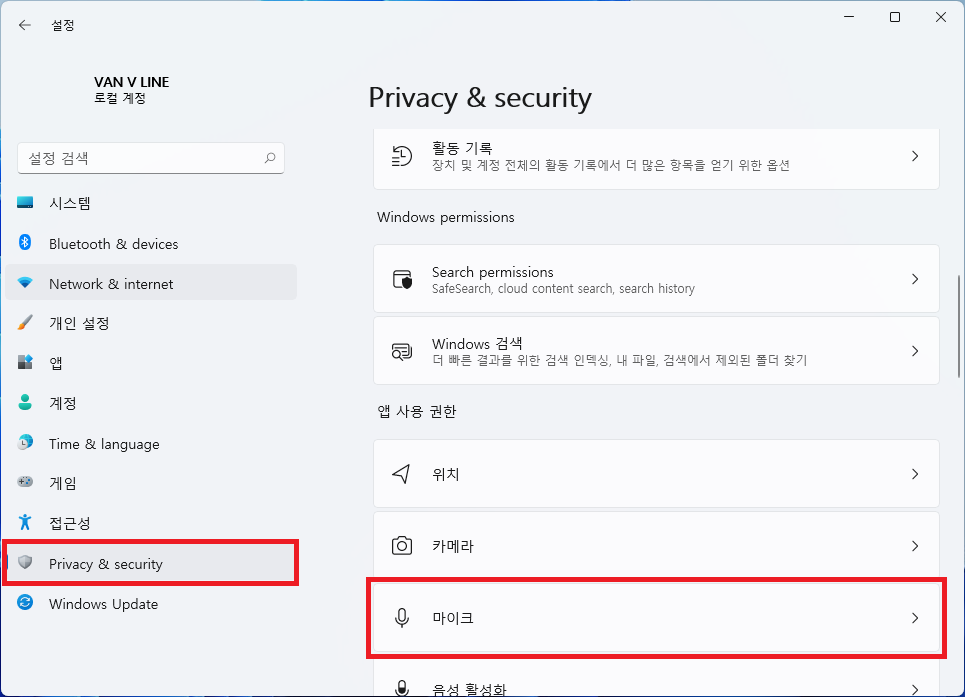The width and height of the screenshot is (965, 697).
Task: Click the 음성 활성화 microphone icon
Action: coord(402,688)
